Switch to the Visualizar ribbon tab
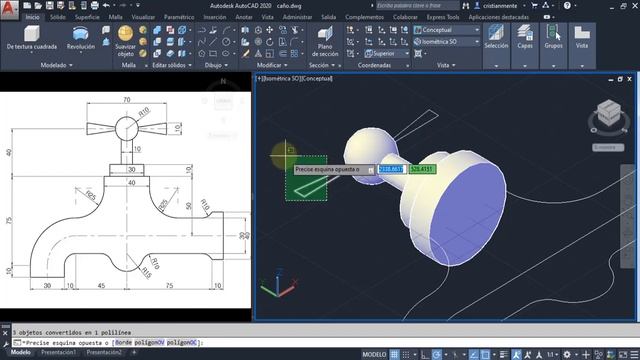This screenshot has height=360, width=640. pyautogui.click(x=143, y=17)
